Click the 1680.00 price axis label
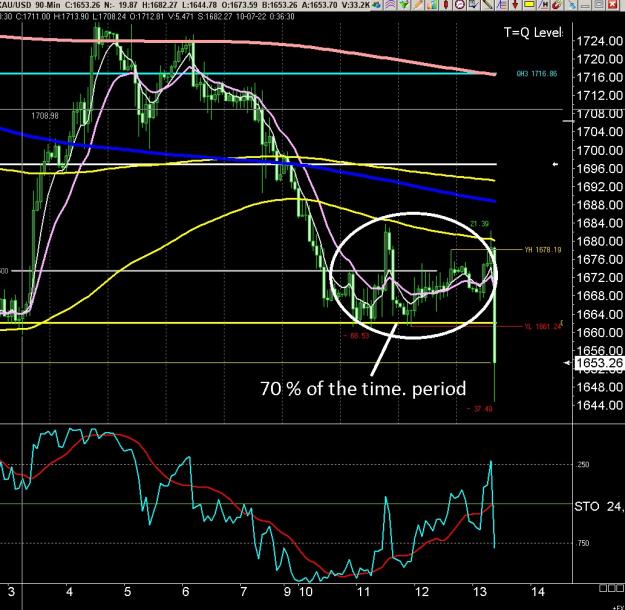This screenshot has height=610, width=625. point(599,241)
